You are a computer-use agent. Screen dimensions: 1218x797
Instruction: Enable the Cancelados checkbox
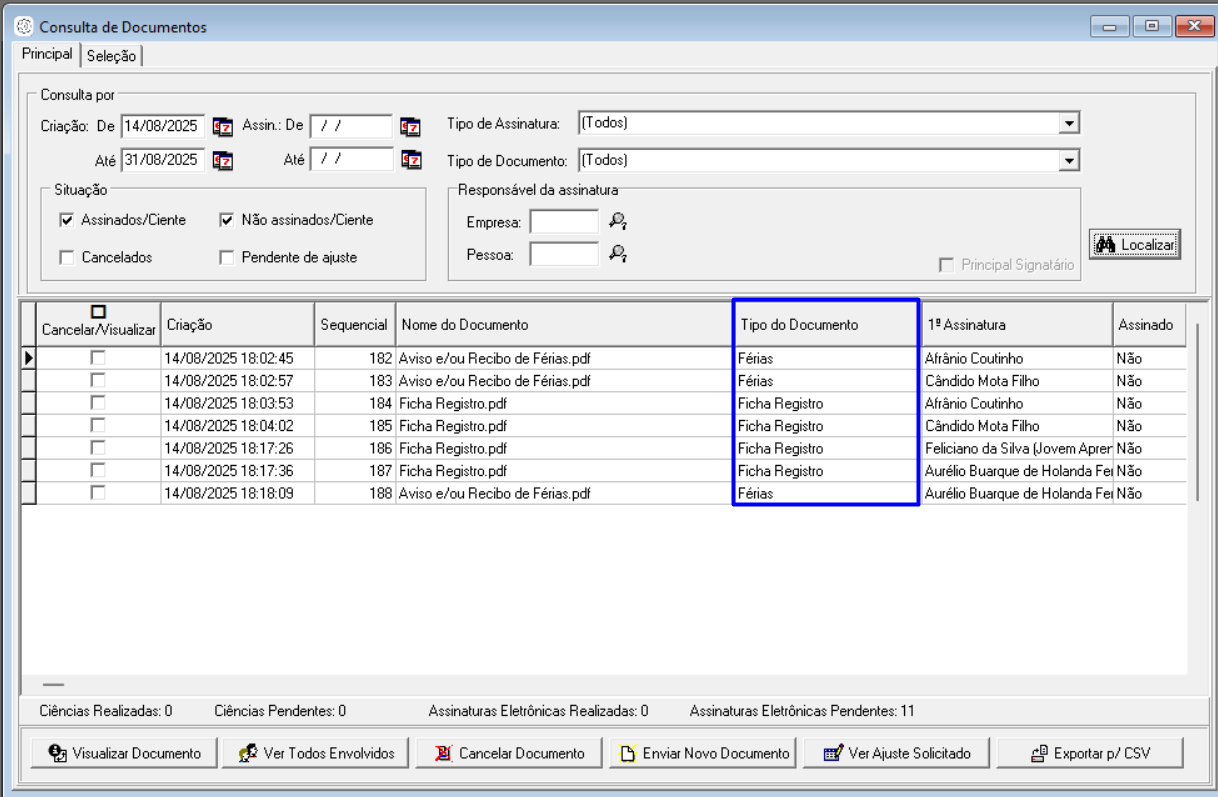click(67, 257)
